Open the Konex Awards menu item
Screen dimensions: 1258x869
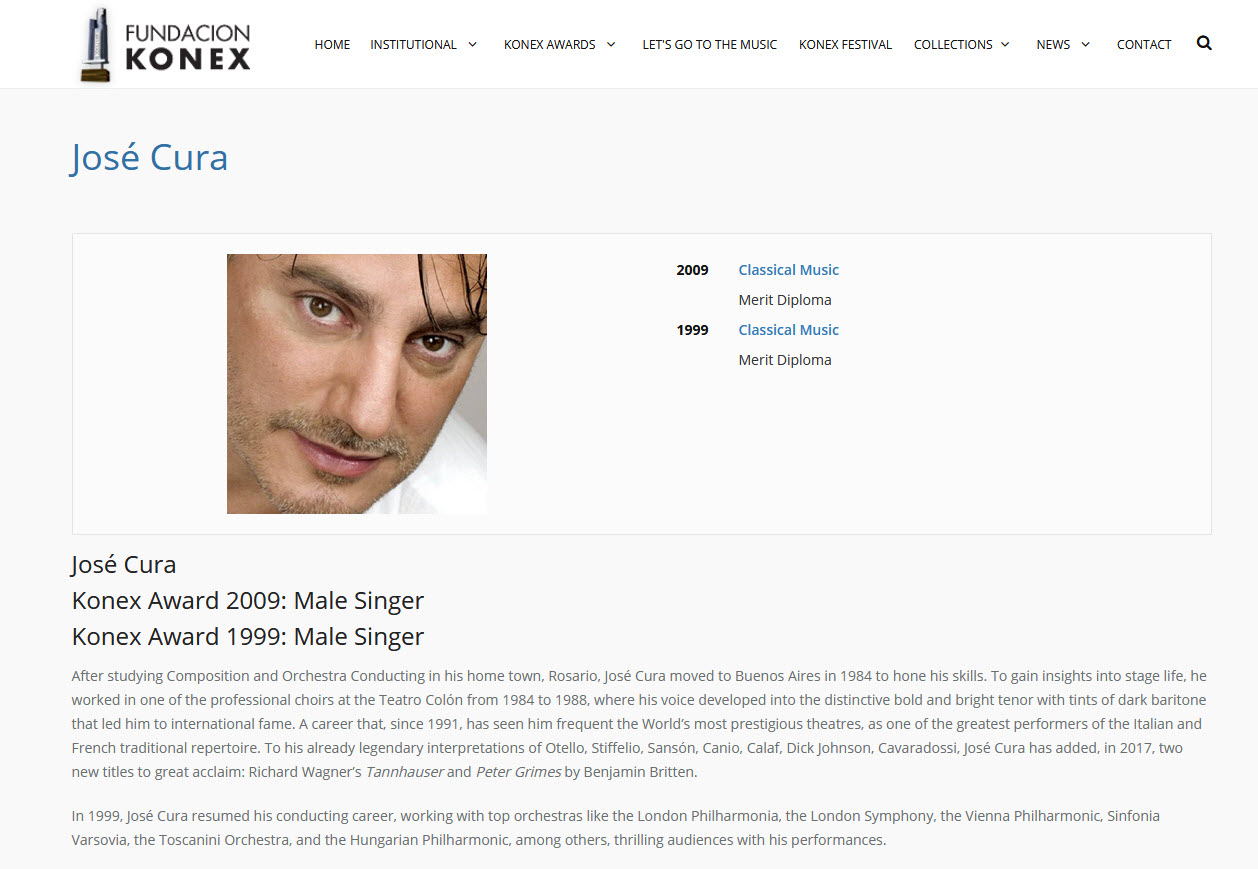click(549, 44)
